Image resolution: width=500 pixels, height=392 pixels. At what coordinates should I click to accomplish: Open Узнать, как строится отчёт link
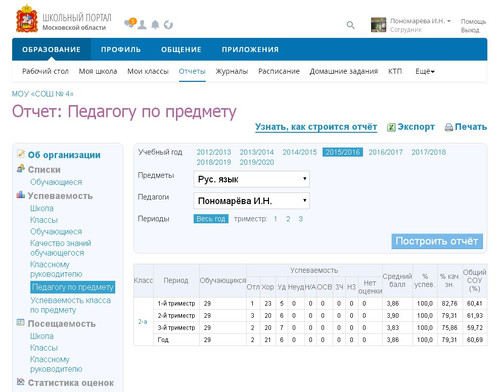pyautogui.click(x=316, y=127)
